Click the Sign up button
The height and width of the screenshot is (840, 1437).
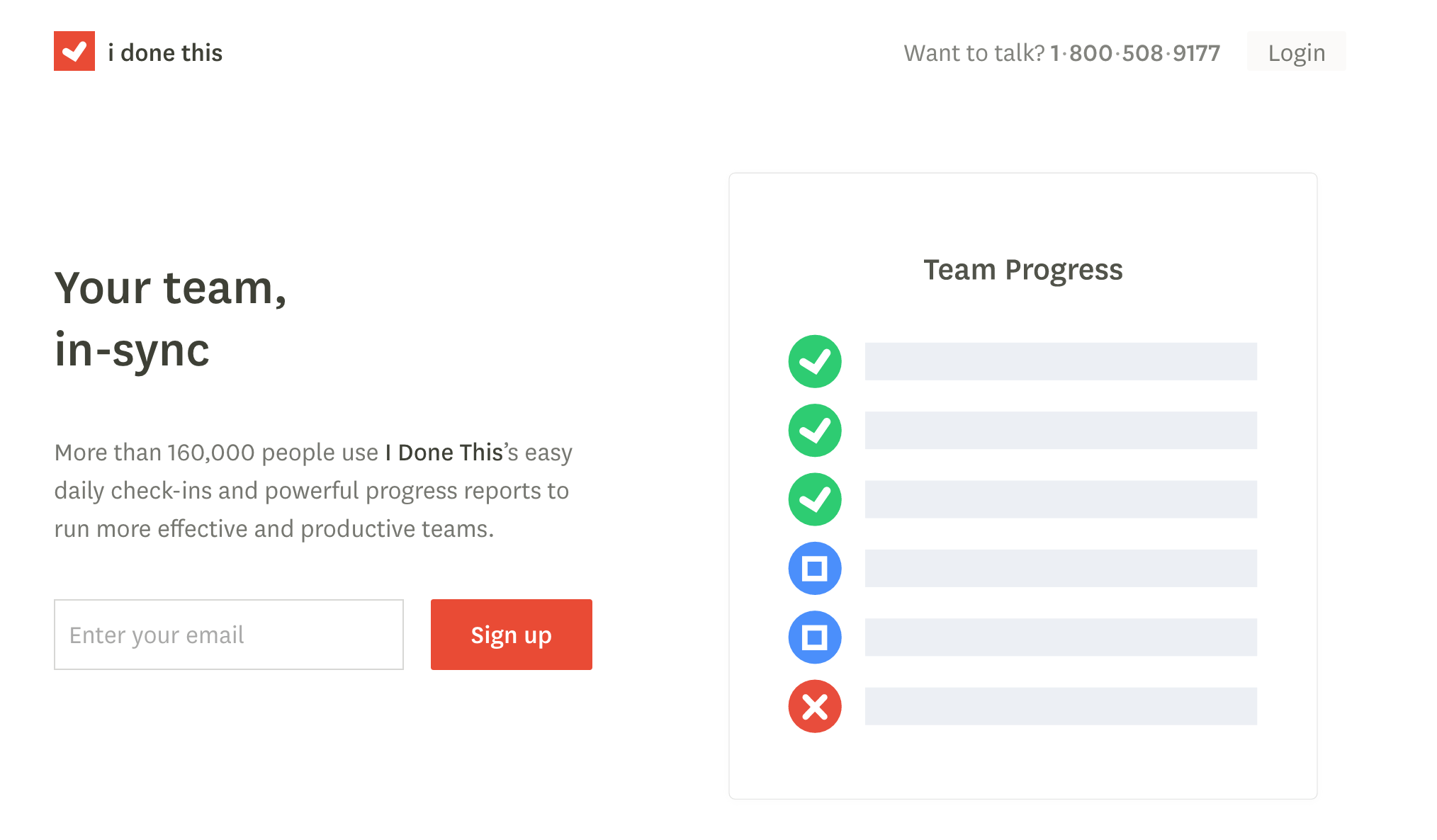pyautogui.click(x=512, y=635)
